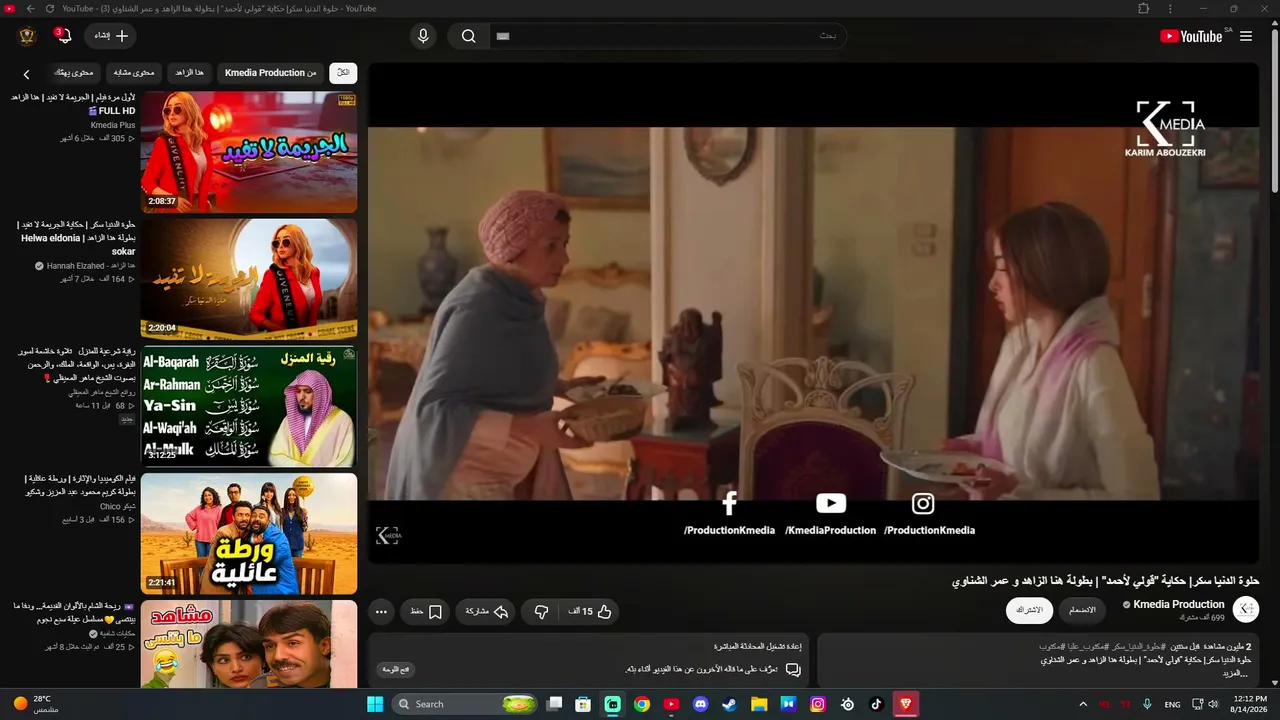Screen dimensions: 1280x720
Task: Click the الاشتراك subscribe button
Action: pos(1029,610)
